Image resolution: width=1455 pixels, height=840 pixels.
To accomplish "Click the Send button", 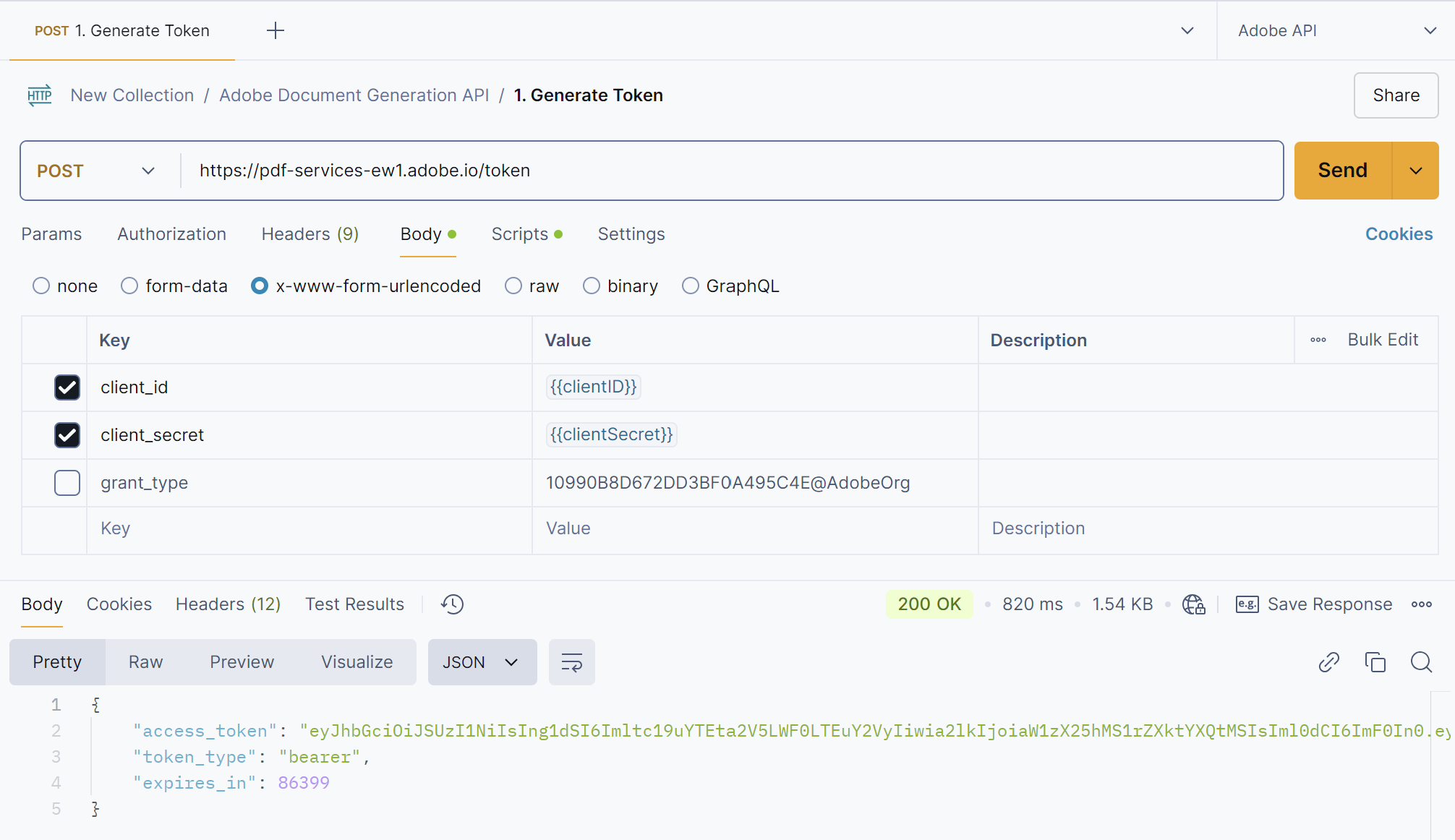I will click(x=1342, y=171).
